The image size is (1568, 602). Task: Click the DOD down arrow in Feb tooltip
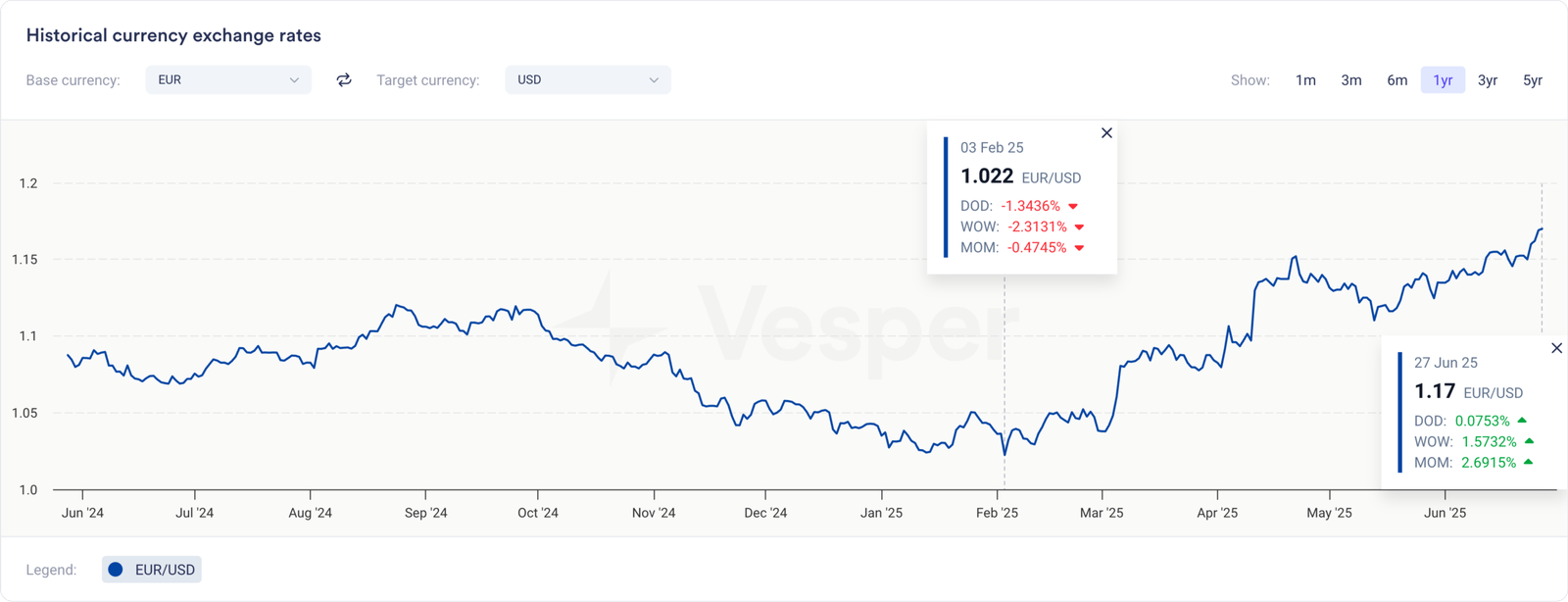pos(1073,206)
